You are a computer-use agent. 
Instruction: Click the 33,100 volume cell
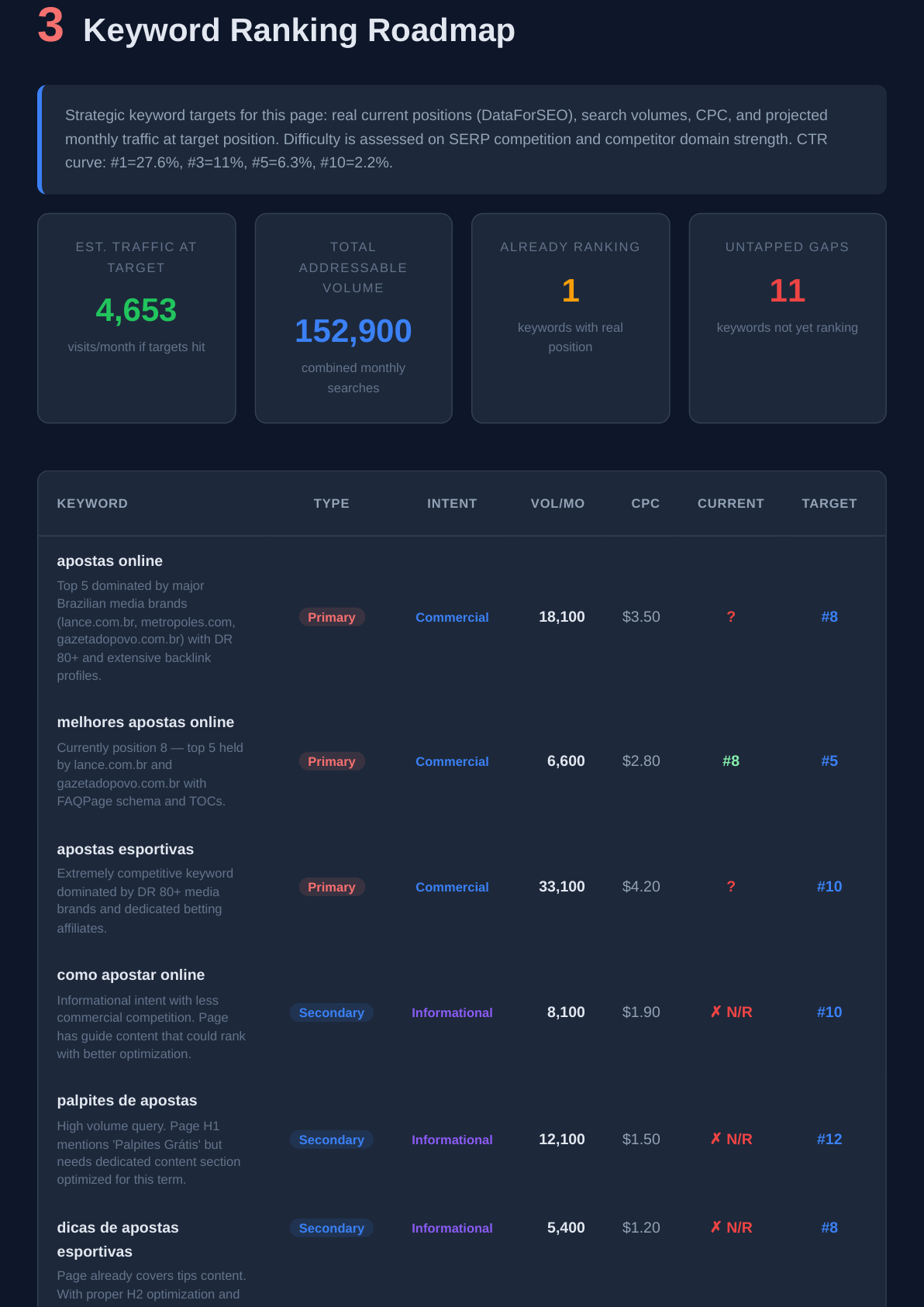click(x=562, y=887)
